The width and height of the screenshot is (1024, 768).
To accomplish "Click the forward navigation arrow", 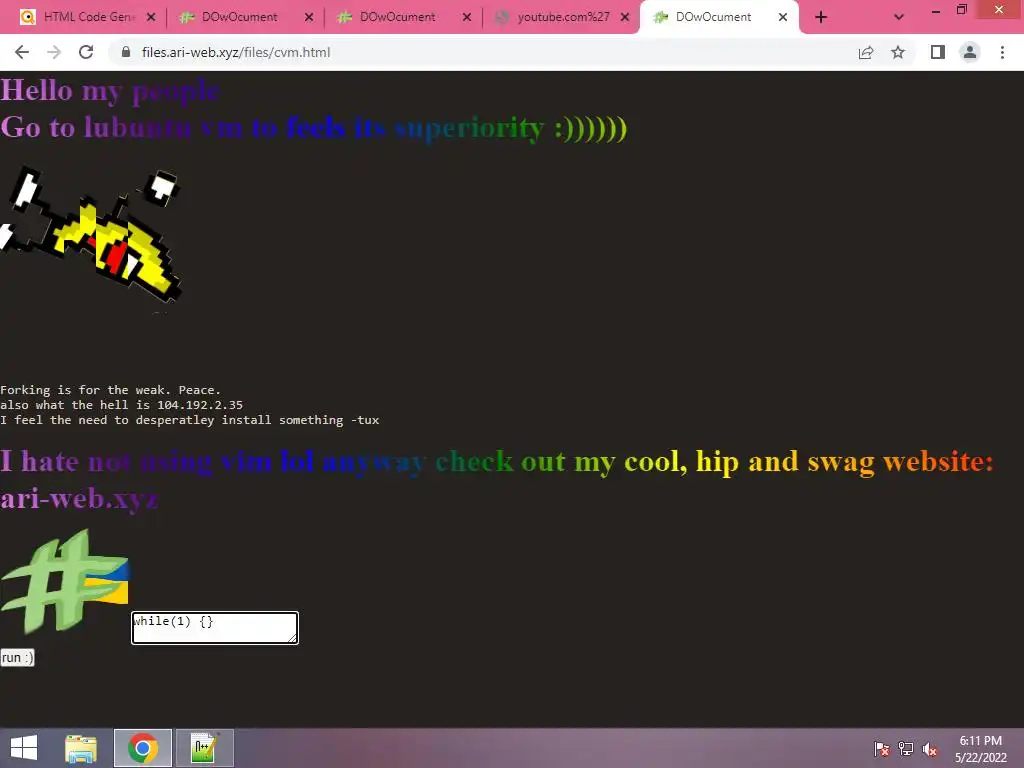I will pyautogui.click(x=54, y=52).
